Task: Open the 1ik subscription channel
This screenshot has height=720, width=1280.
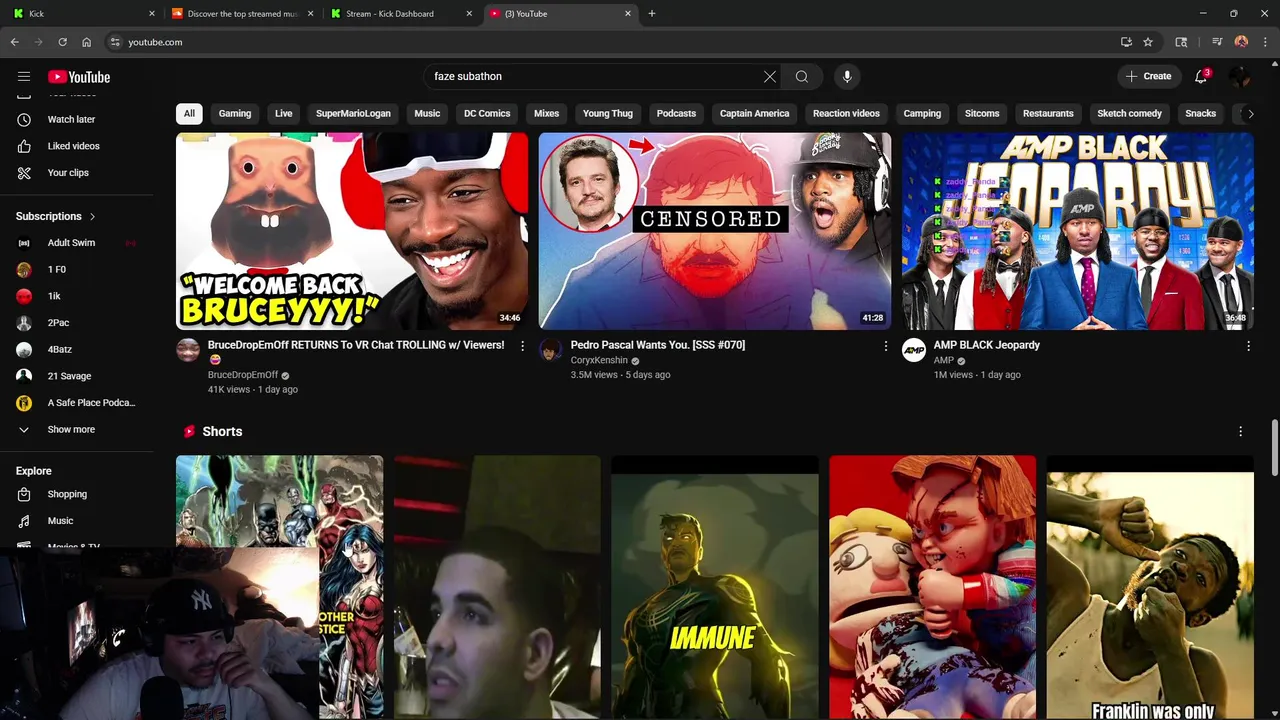Action: (x=54, y=296)
